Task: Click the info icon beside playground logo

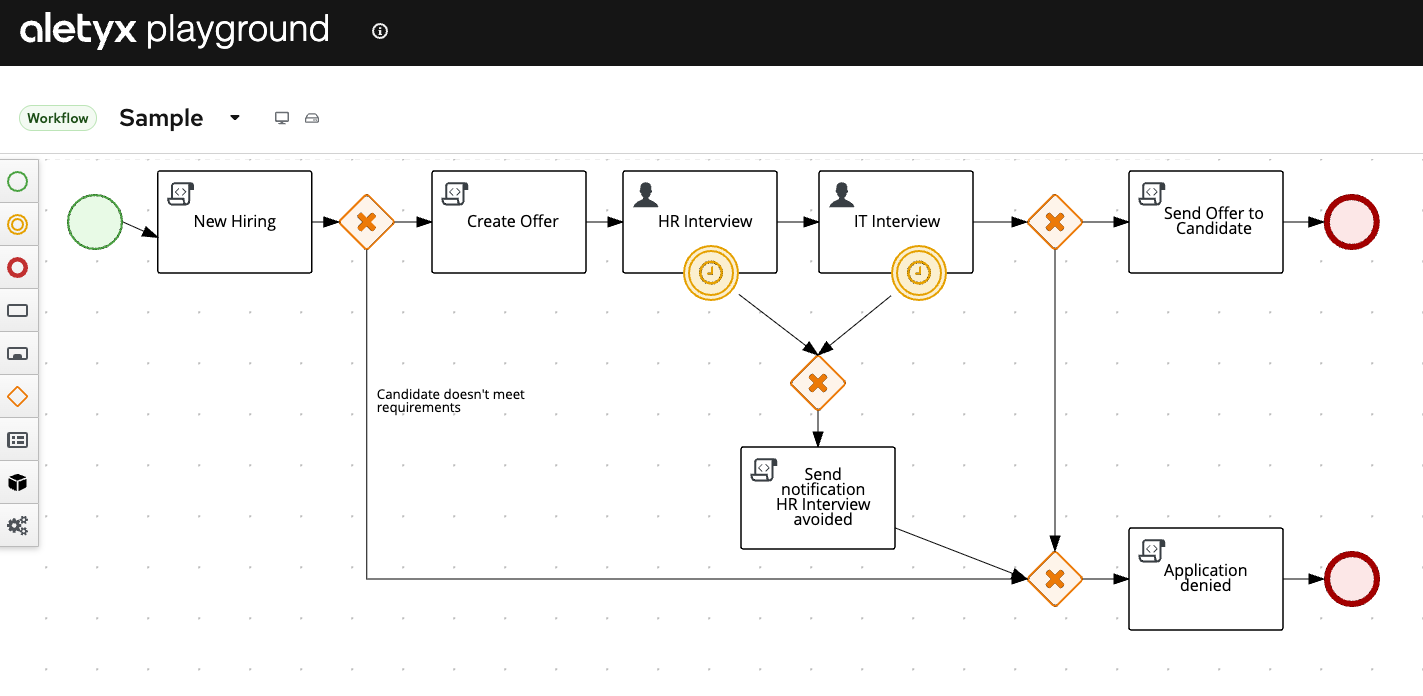Action: (x=379, y=31)
